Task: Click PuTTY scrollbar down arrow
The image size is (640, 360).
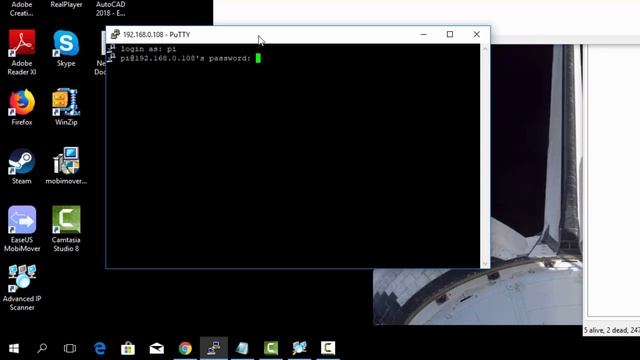Action: [x=485, y=264]
